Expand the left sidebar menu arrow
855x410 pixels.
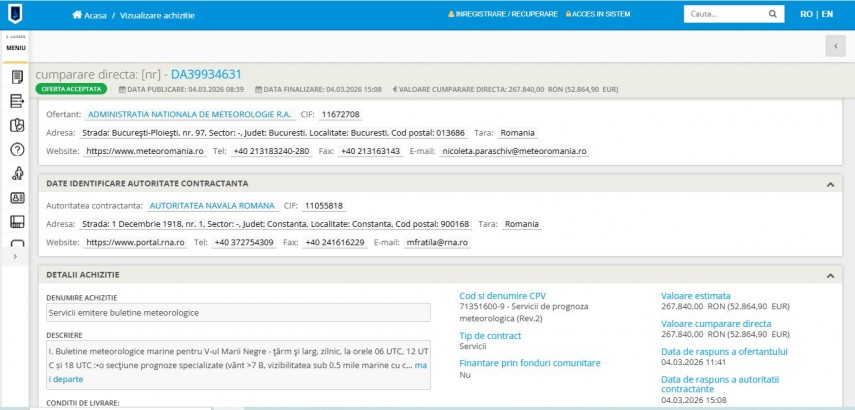[14, 257]
